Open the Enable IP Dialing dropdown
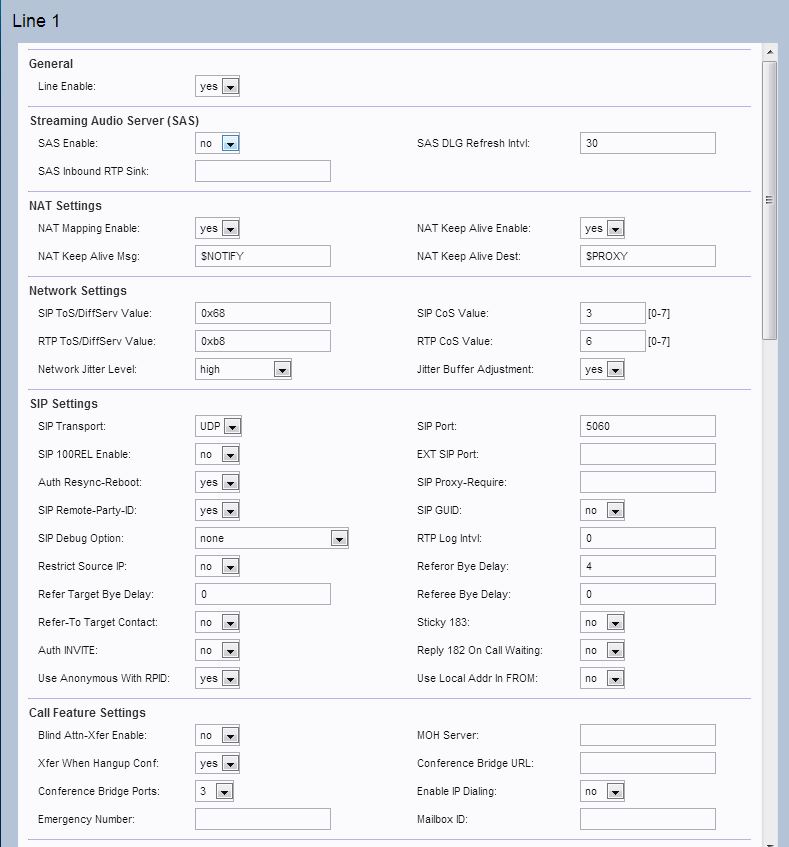The image size is (789, 847). [602, 792]
